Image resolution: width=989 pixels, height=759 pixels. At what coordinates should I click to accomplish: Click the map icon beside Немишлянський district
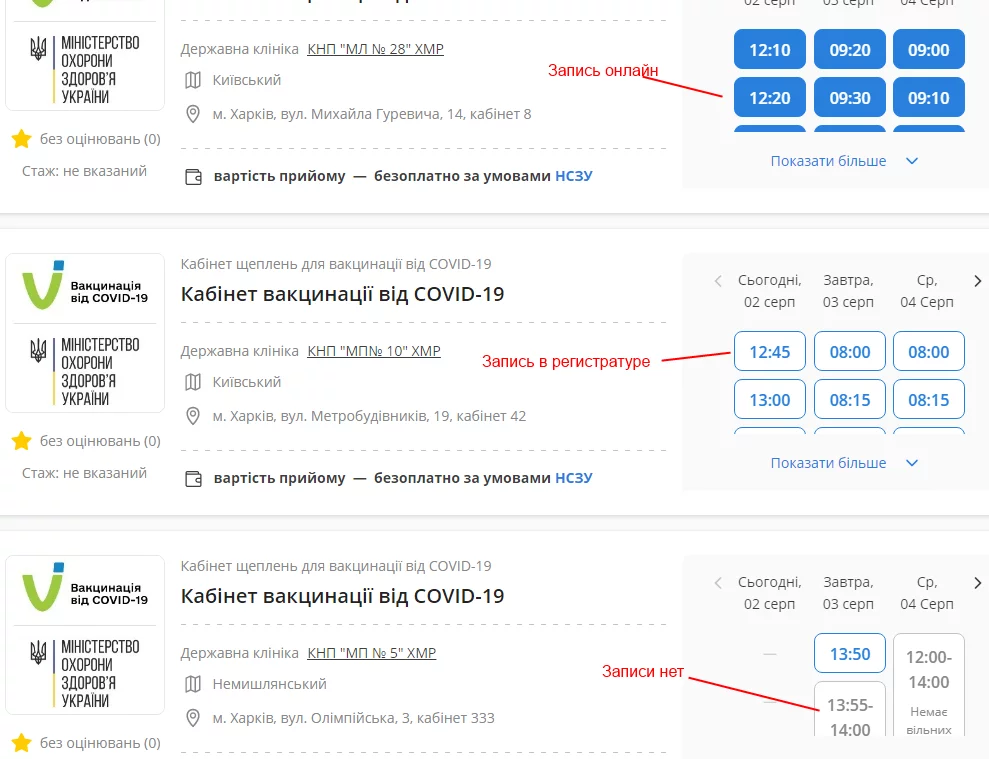[194, 684]
